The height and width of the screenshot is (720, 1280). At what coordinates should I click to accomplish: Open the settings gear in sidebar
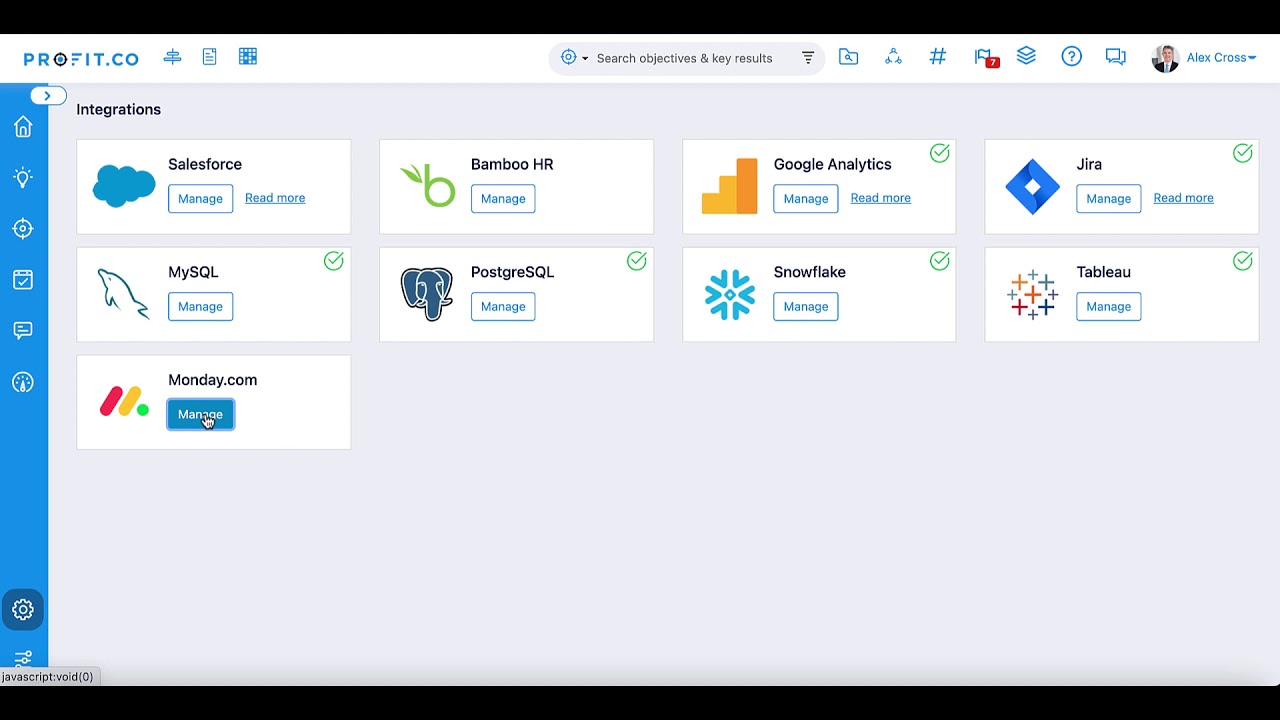(23, 610)
